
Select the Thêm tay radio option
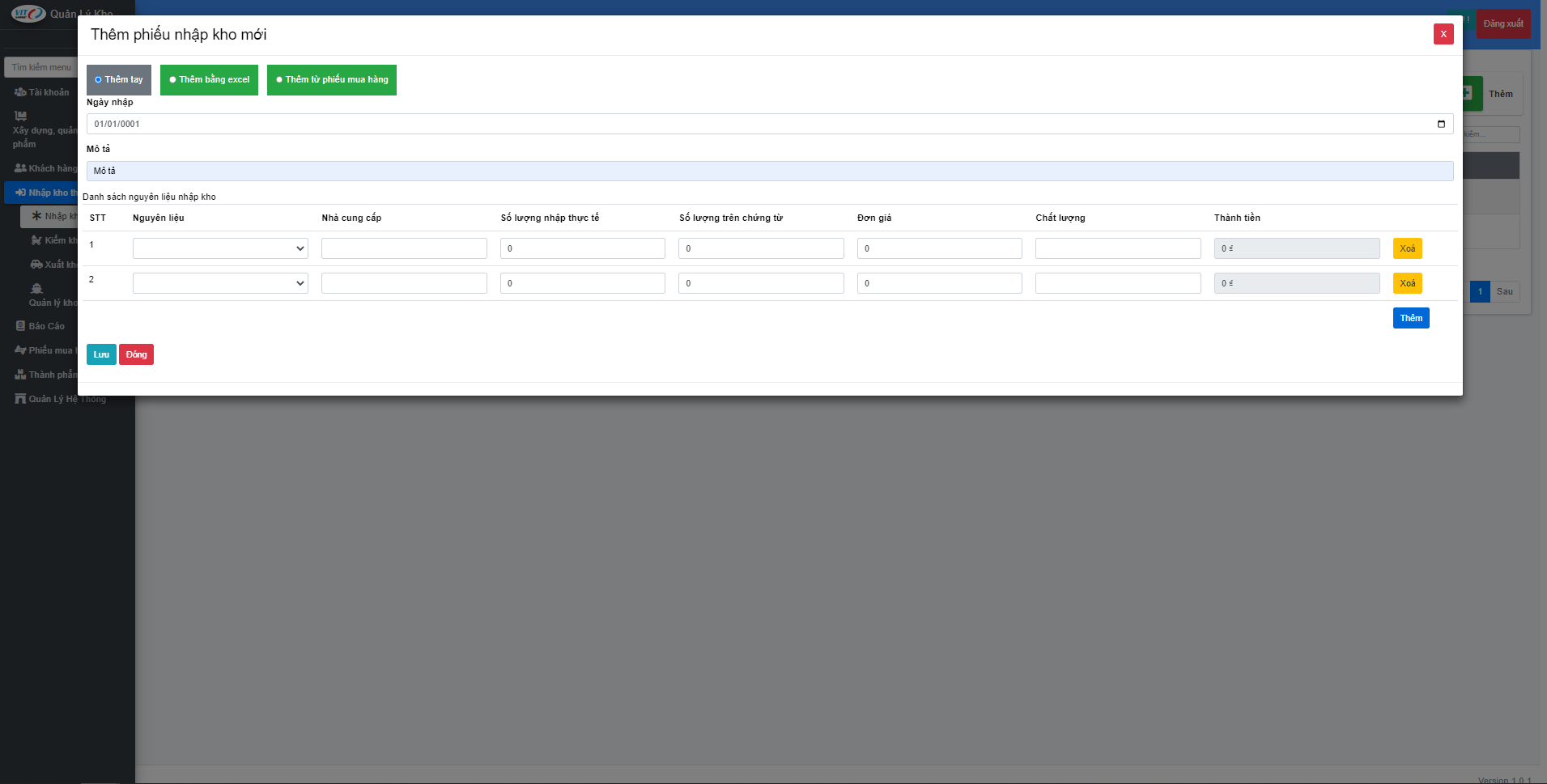(x=119, y=79)
